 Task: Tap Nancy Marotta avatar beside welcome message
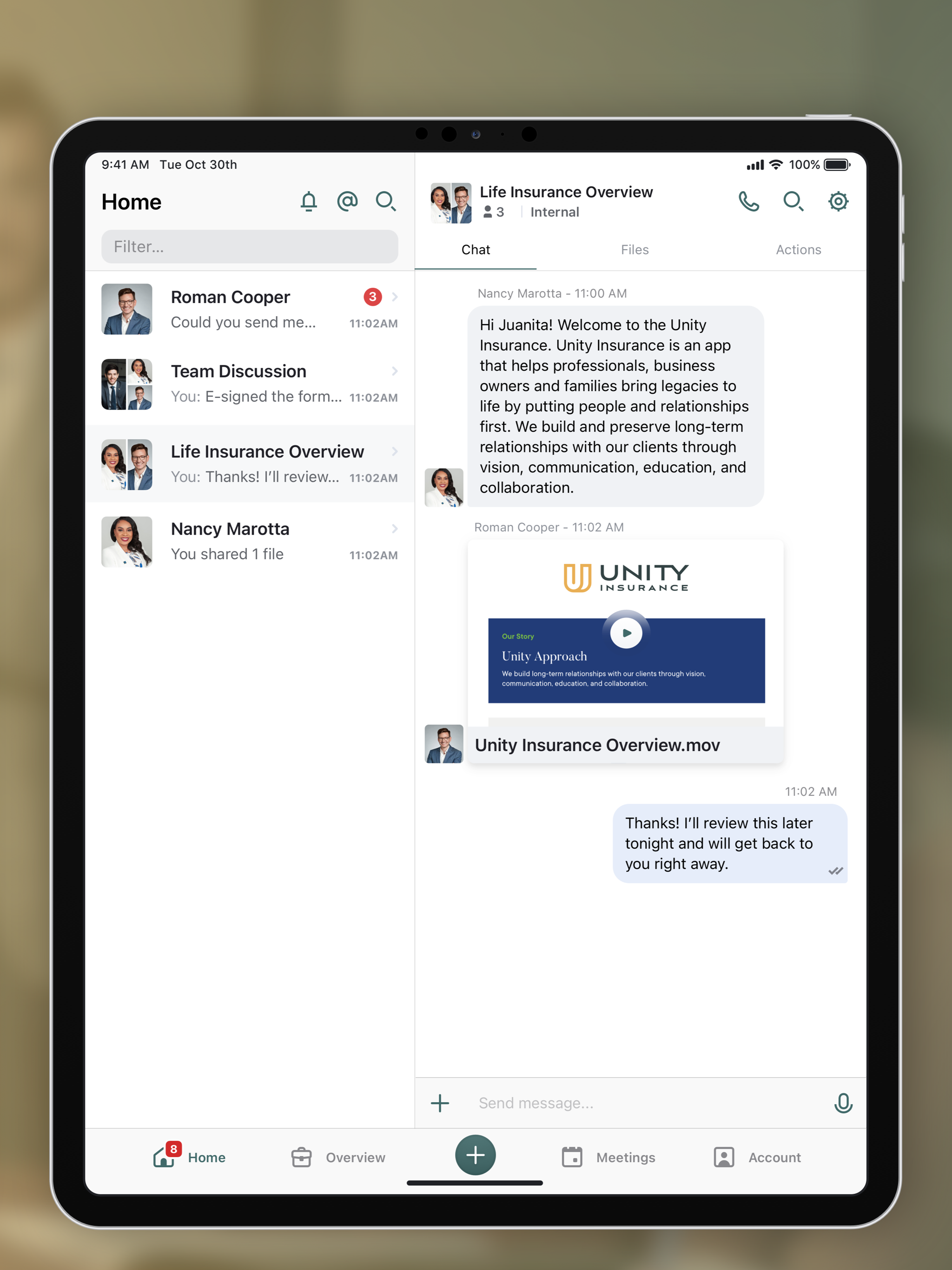[444, 488]
